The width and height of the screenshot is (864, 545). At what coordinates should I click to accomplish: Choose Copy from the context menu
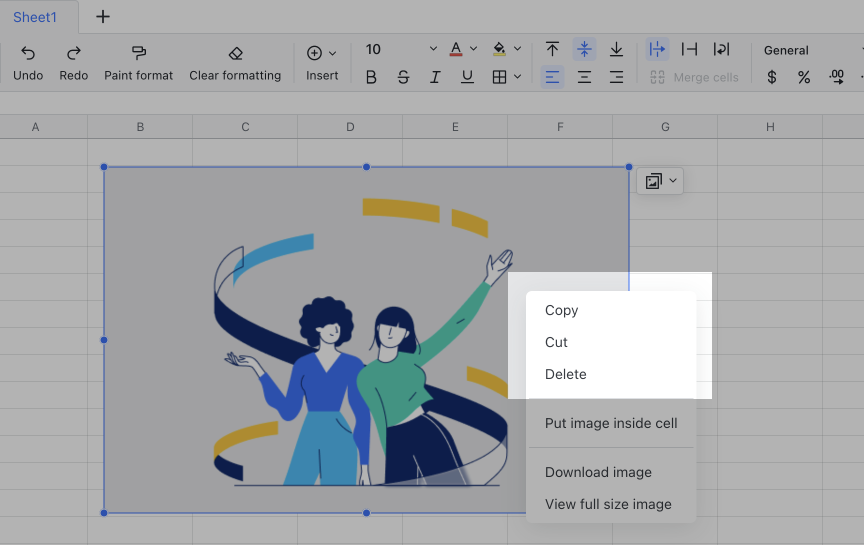click(x=562, y=310)
